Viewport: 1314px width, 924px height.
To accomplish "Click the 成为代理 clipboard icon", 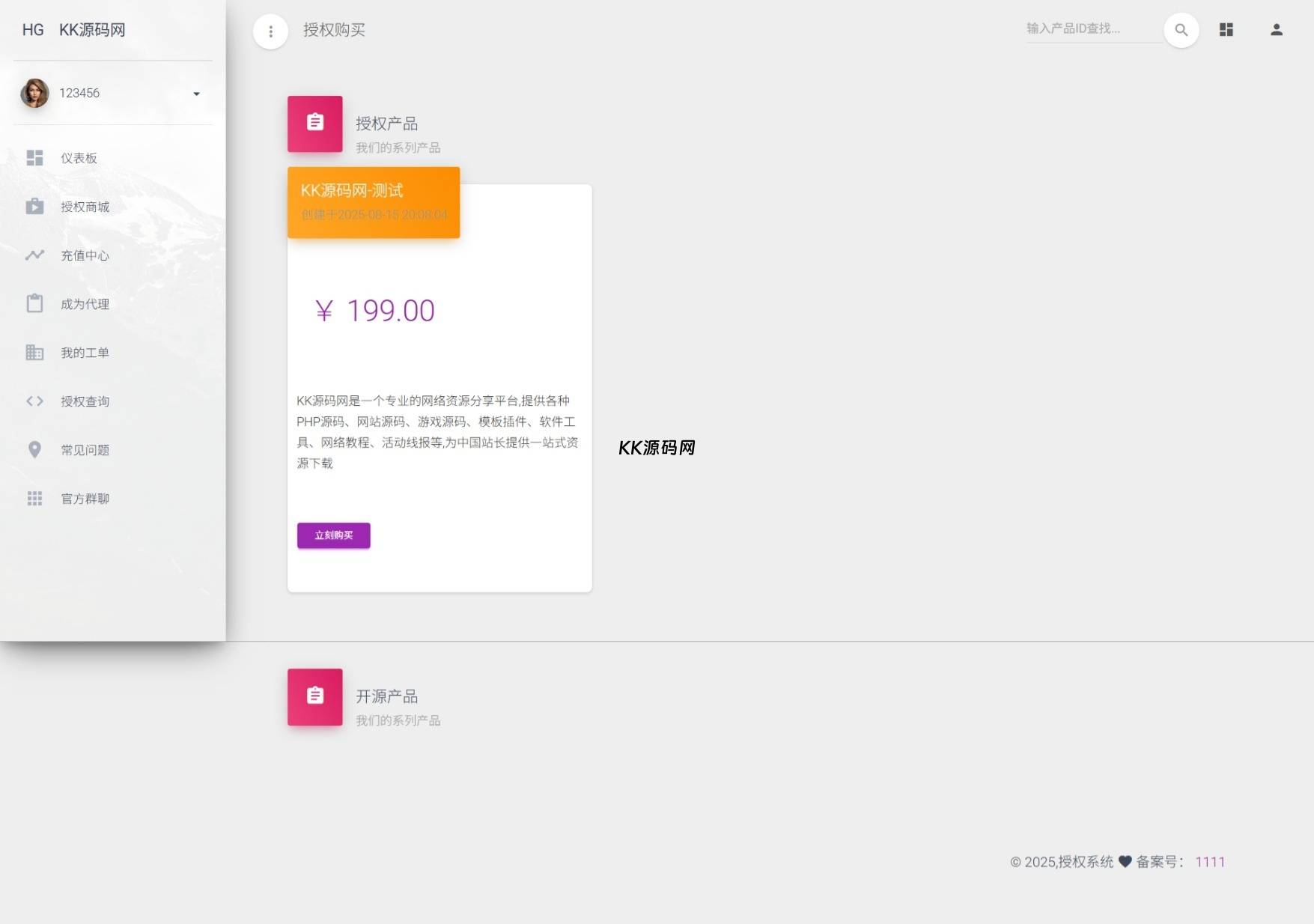I will [34, 303].
